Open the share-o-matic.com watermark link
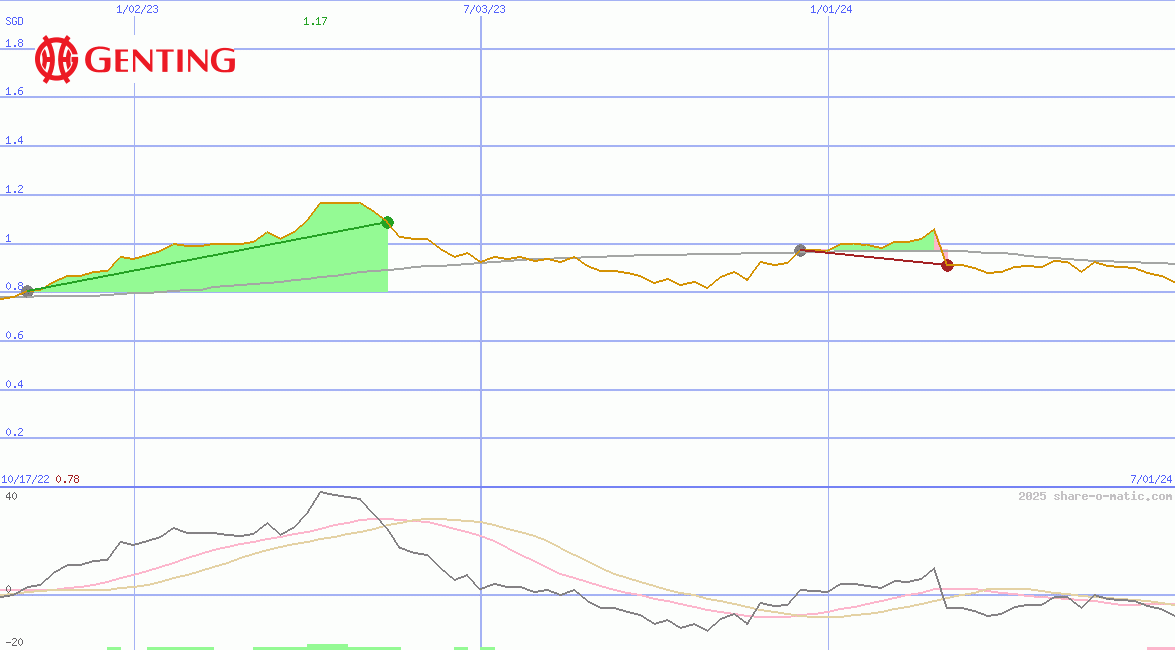The width and height of the screenshot is (1175, 650). click(x=1095, y=496)
